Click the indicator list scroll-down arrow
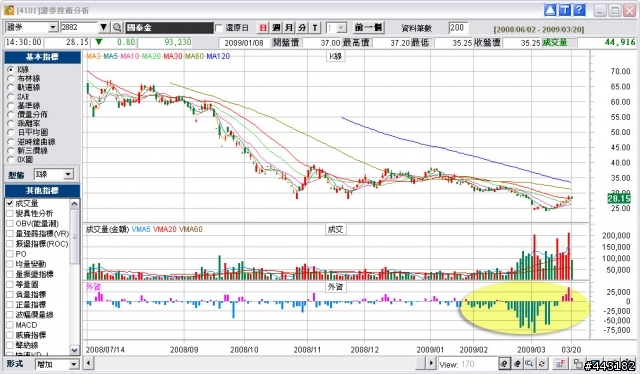 tap(74, 350)
